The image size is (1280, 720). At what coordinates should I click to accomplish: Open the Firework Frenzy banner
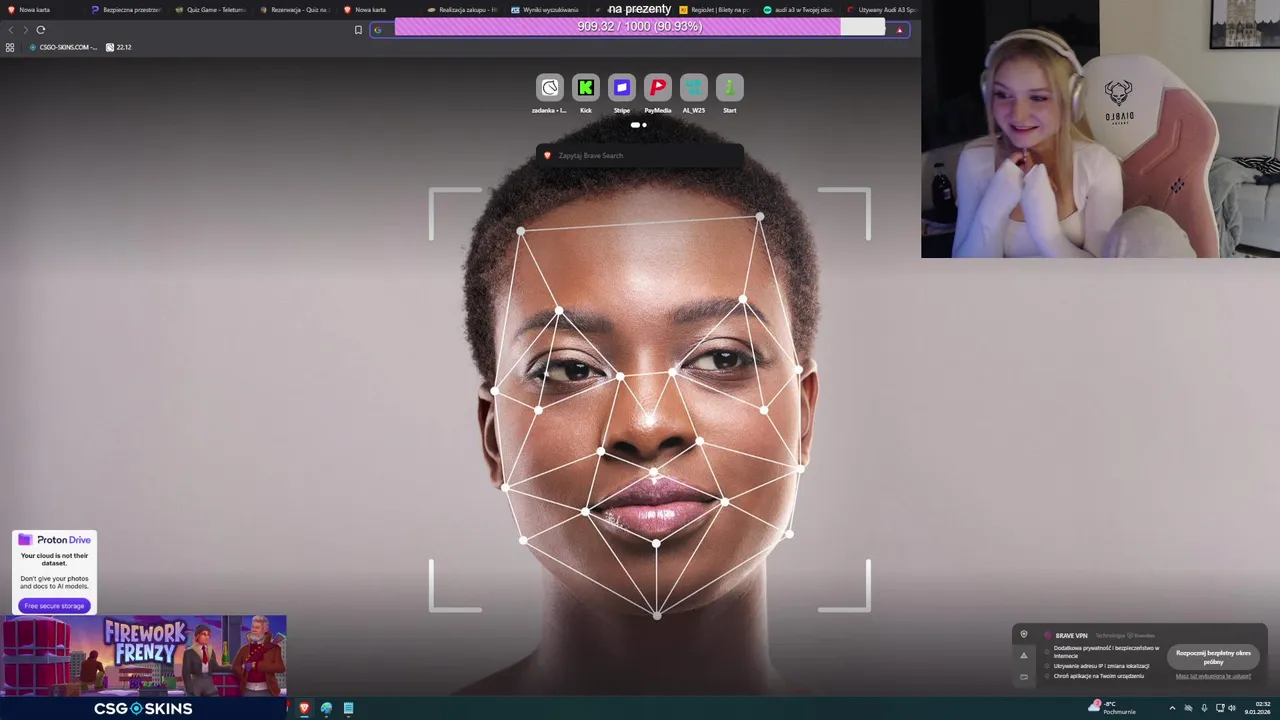(x=143, y=655)
